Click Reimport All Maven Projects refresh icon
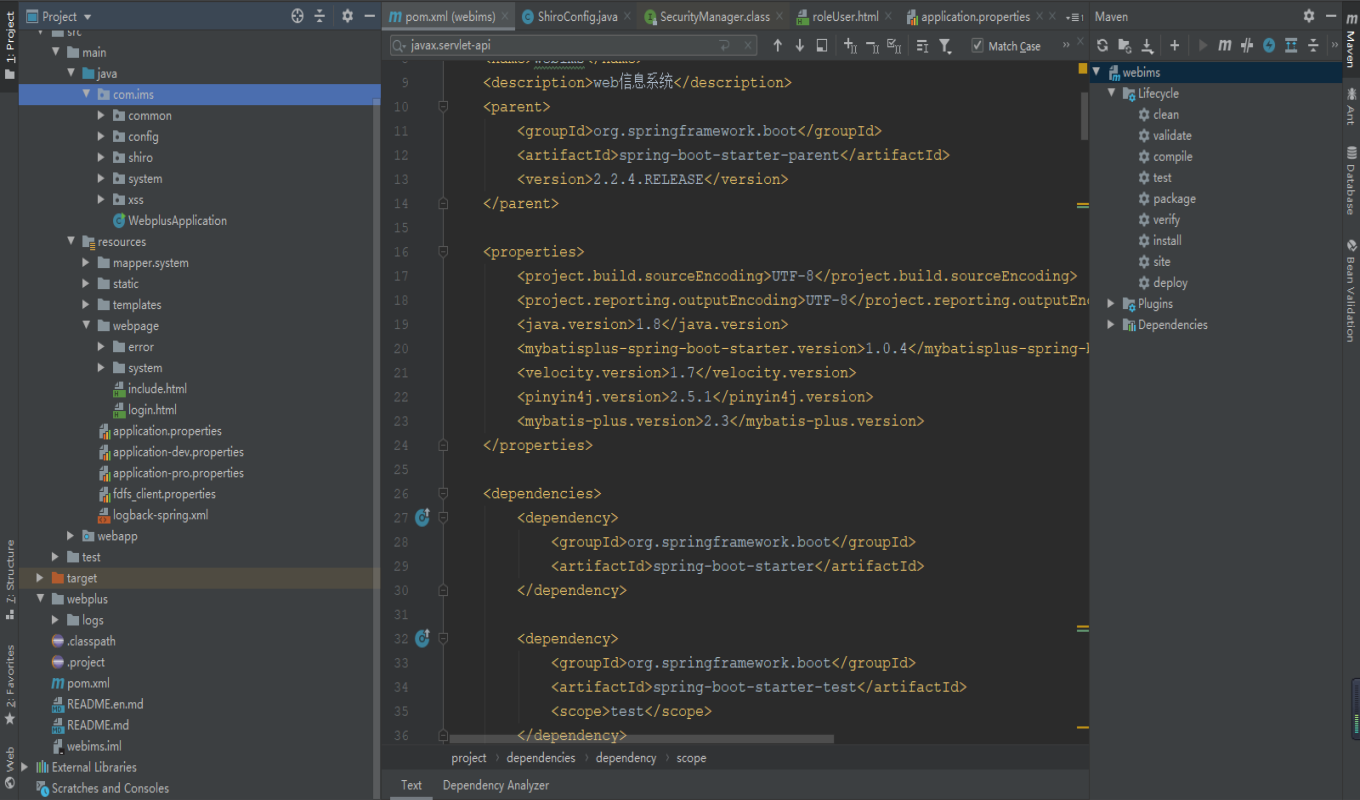 1102,45
